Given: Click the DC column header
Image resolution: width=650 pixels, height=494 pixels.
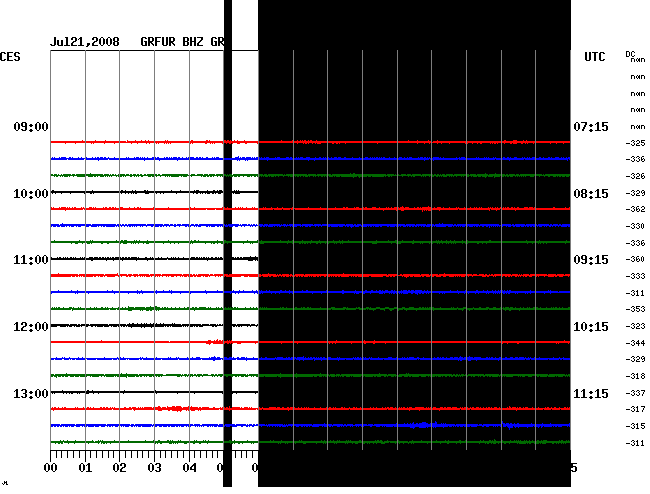Looking at the screenshot, I should tap(630, 54).
